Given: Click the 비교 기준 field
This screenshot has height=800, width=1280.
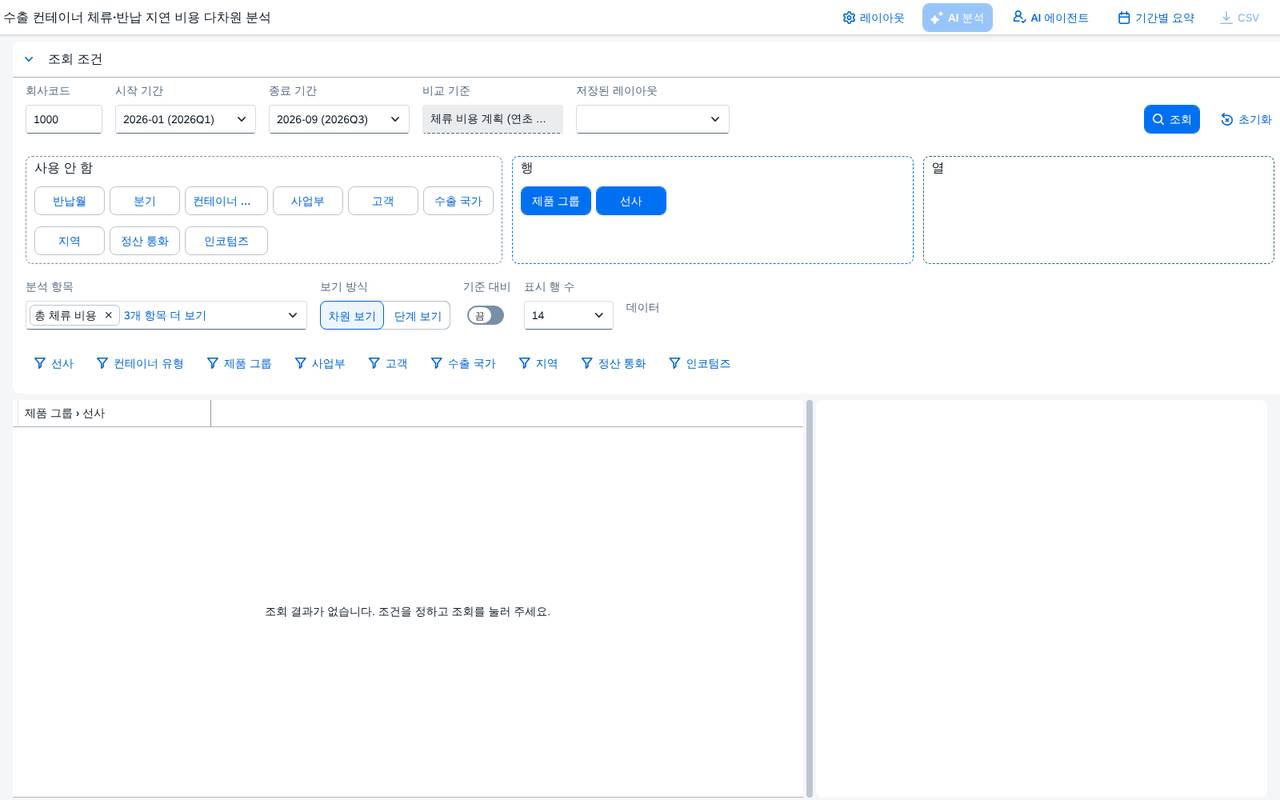Looking at the screenshot, I should pyautogui.click(x=493, y=119).
